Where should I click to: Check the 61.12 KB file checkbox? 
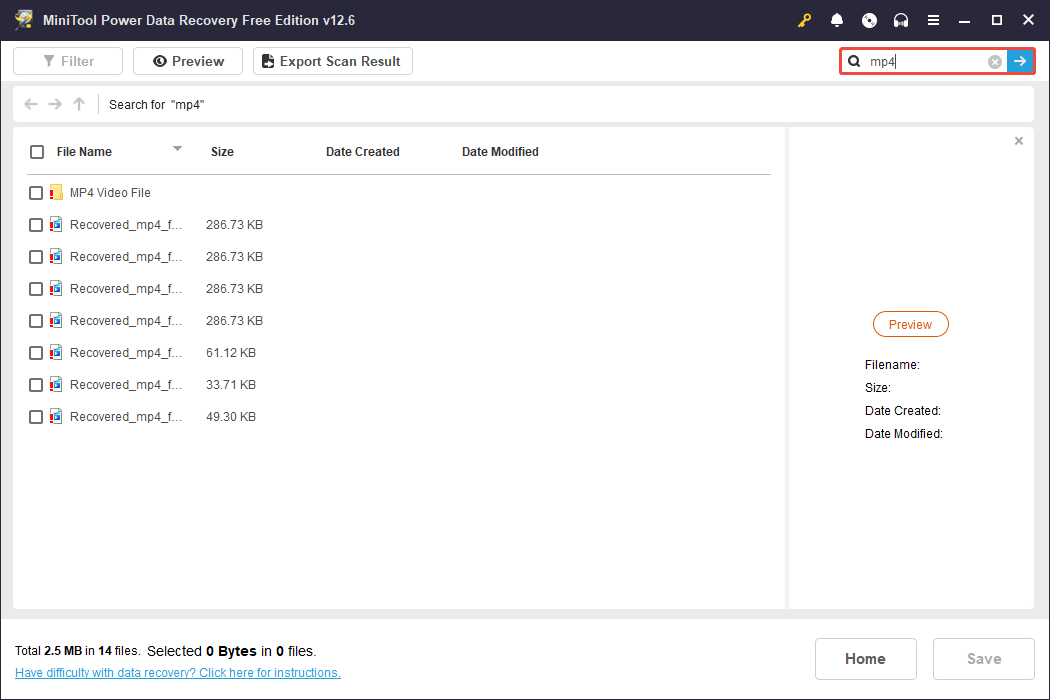[x=36, y=353]
